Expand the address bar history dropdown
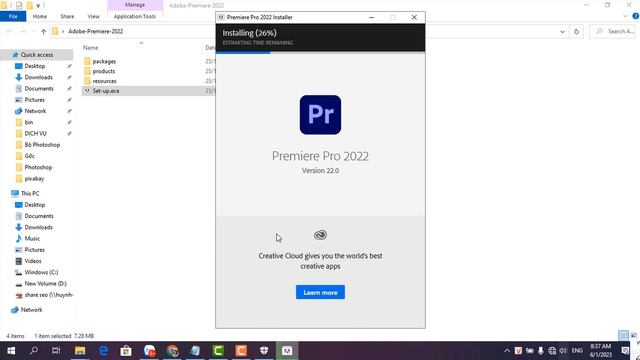The height and width of the screenshot is (360, 640). (x=562, y=31)
